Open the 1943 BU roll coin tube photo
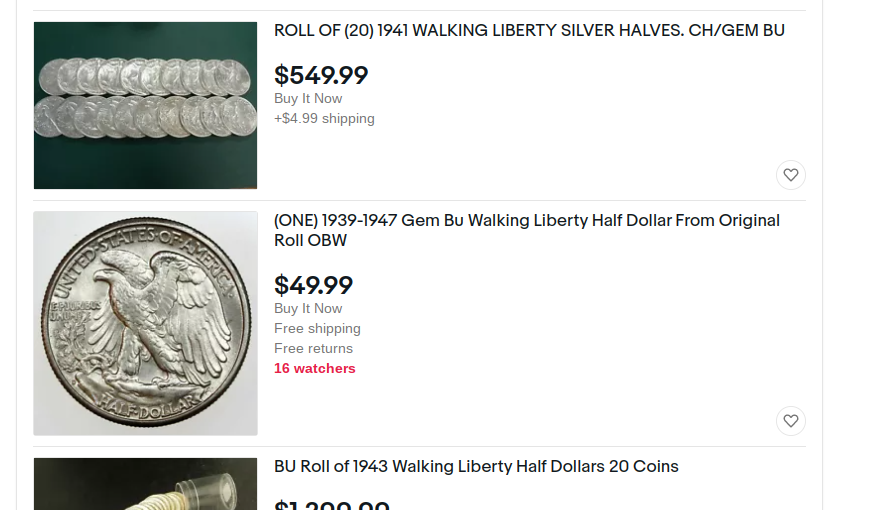This screenshot has width=873, height=510. [145, 485]
